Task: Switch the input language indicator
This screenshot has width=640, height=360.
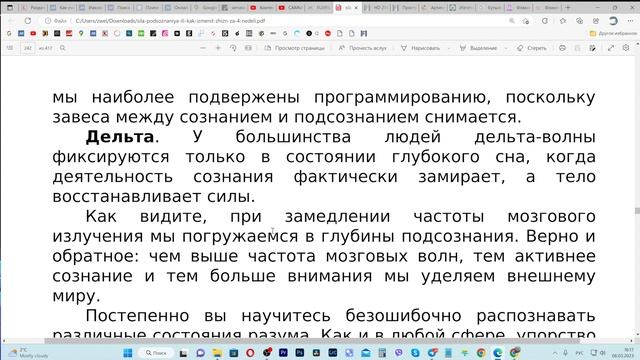Action: (x=579, y=353)
